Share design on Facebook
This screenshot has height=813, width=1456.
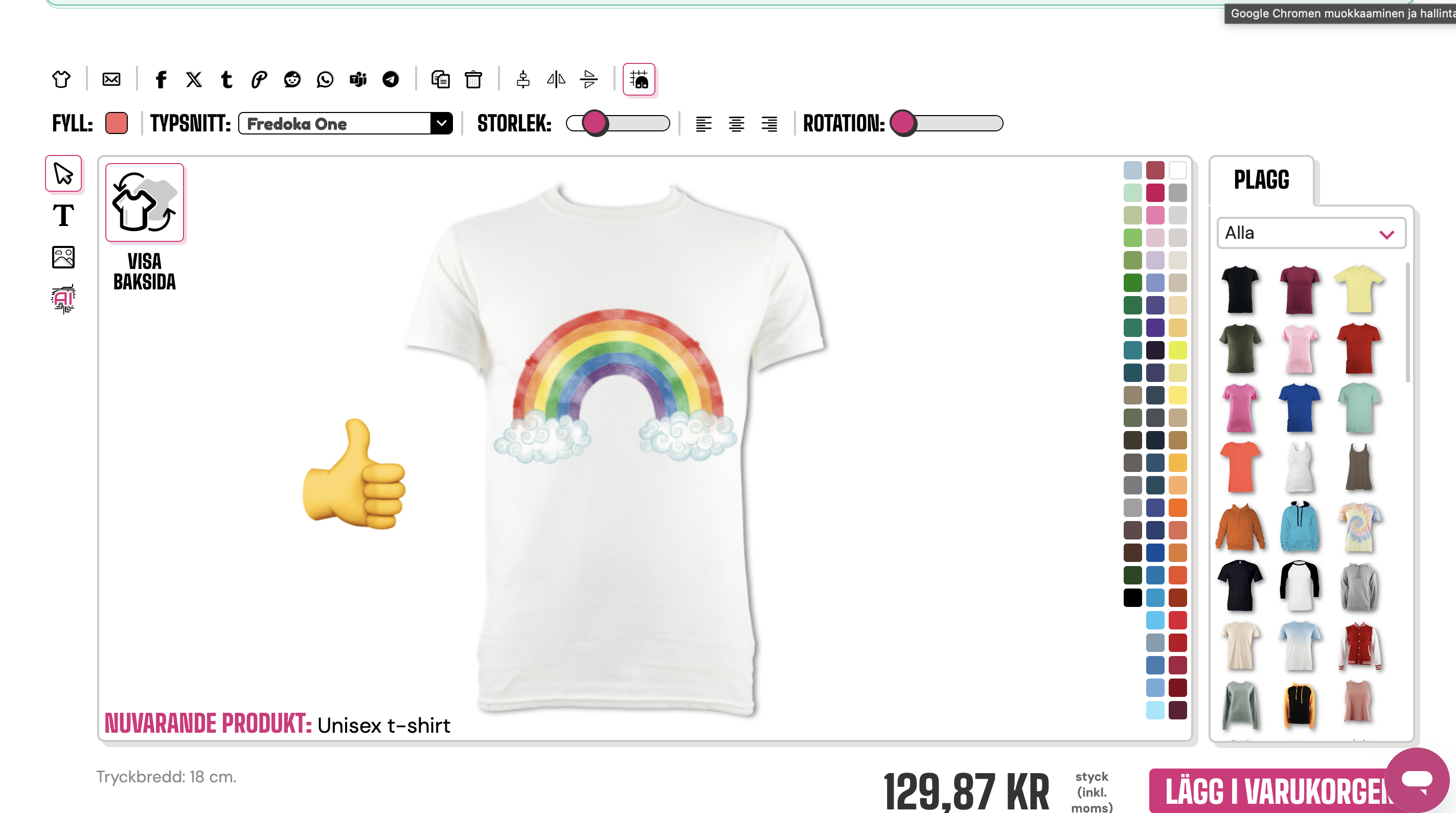(161, 79)
